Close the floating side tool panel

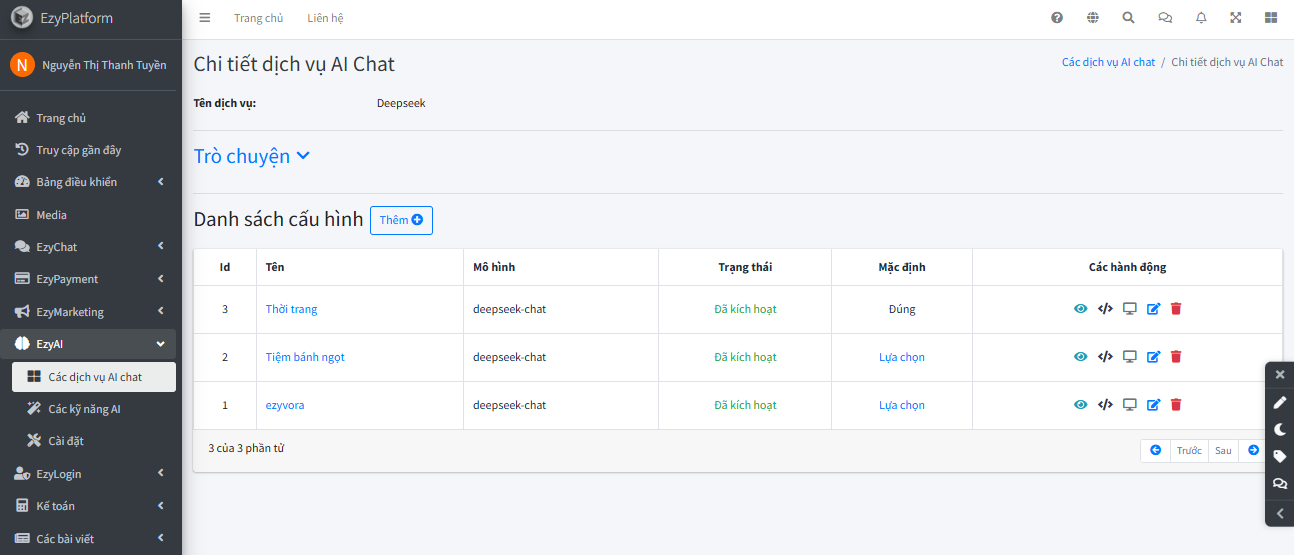tap(1280, 375)
